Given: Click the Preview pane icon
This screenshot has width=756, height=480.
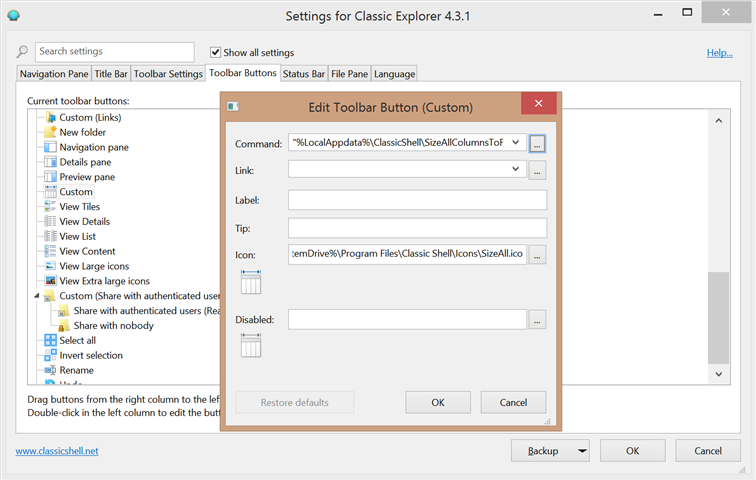Looking at the screenshot, I should point(50,177).
